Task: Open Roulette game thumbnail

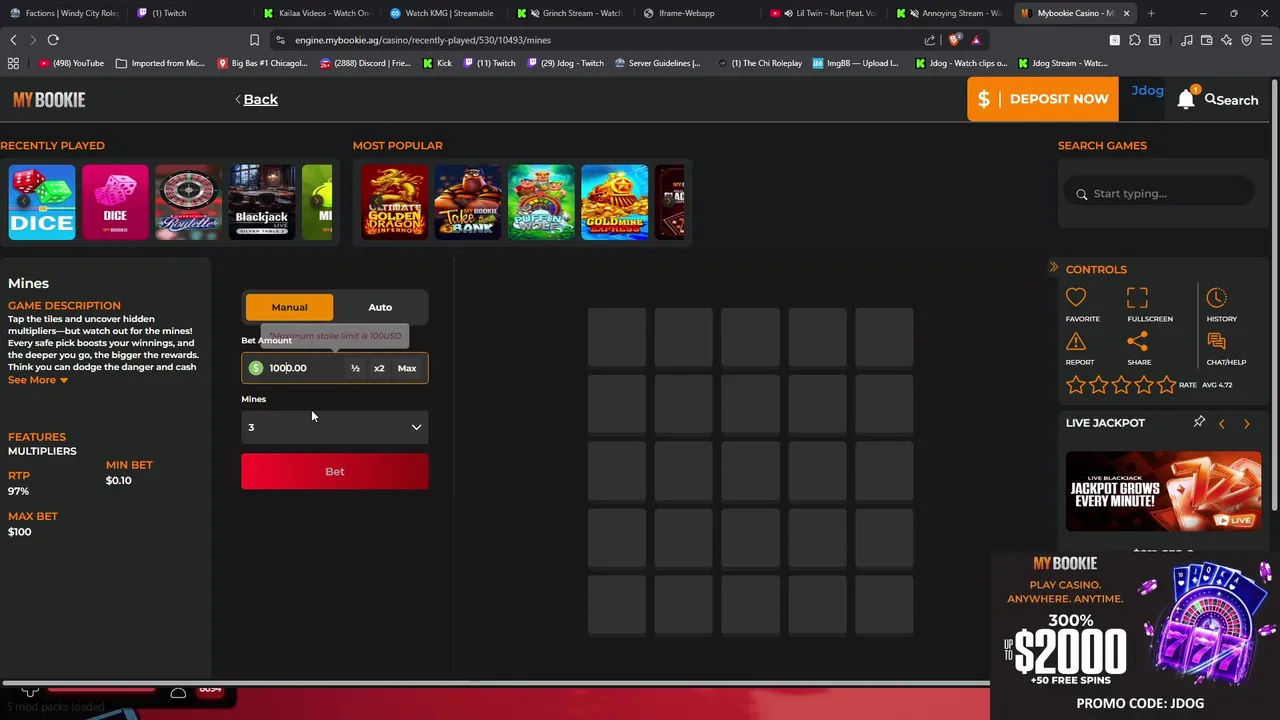Action: (188, 202)
